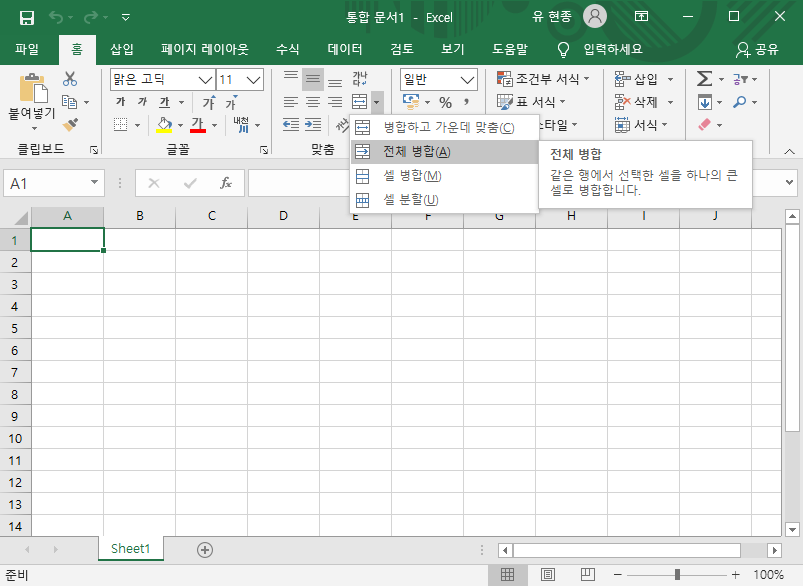The height and width of the screenshot is (586, 803).
Task: Open the fill color dropdown arrow
Action: pyautogui.click(x=180, y=124)
